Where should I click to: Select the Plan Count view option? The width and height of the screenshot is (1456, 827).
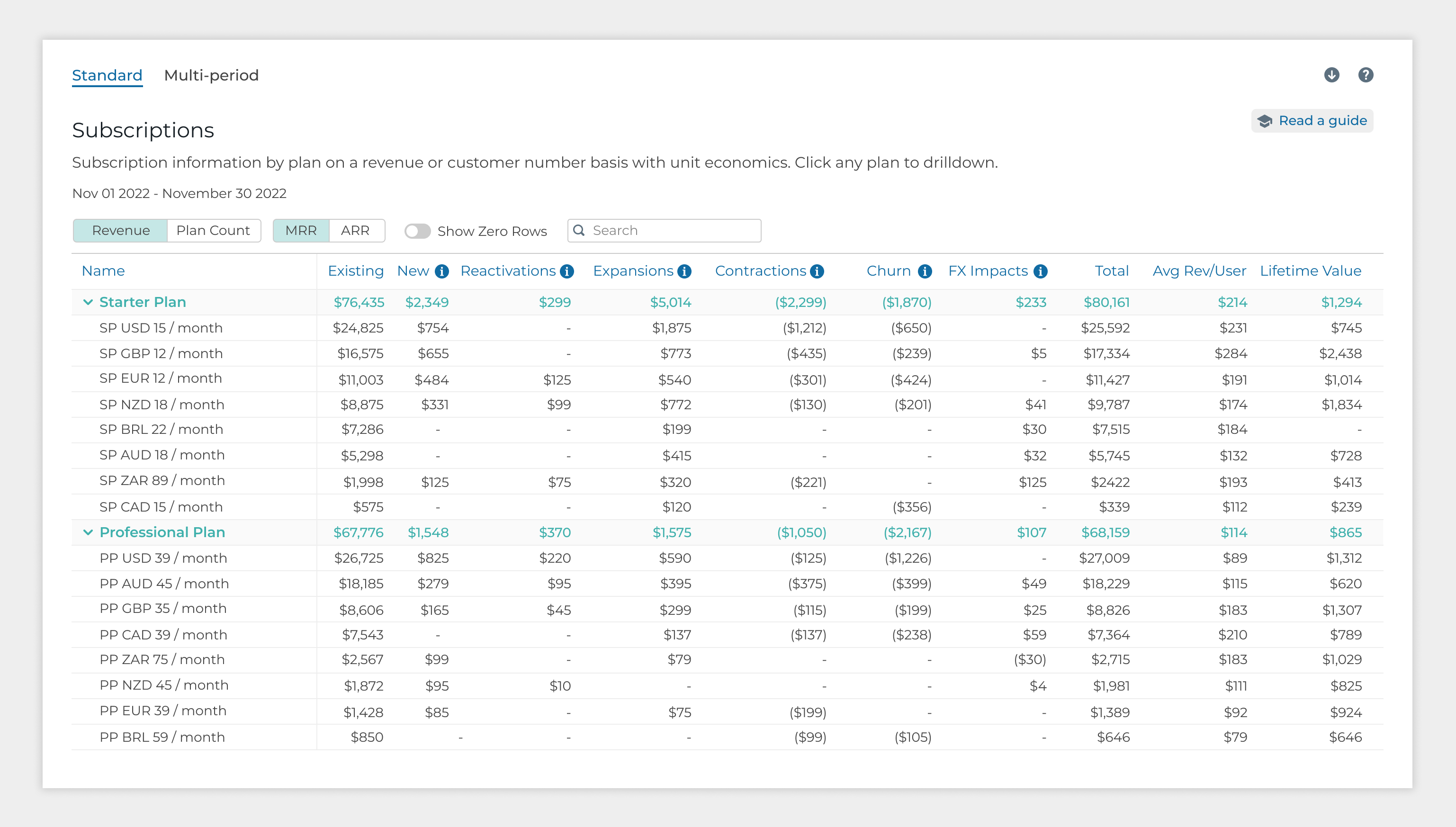(x=214, y=231)
